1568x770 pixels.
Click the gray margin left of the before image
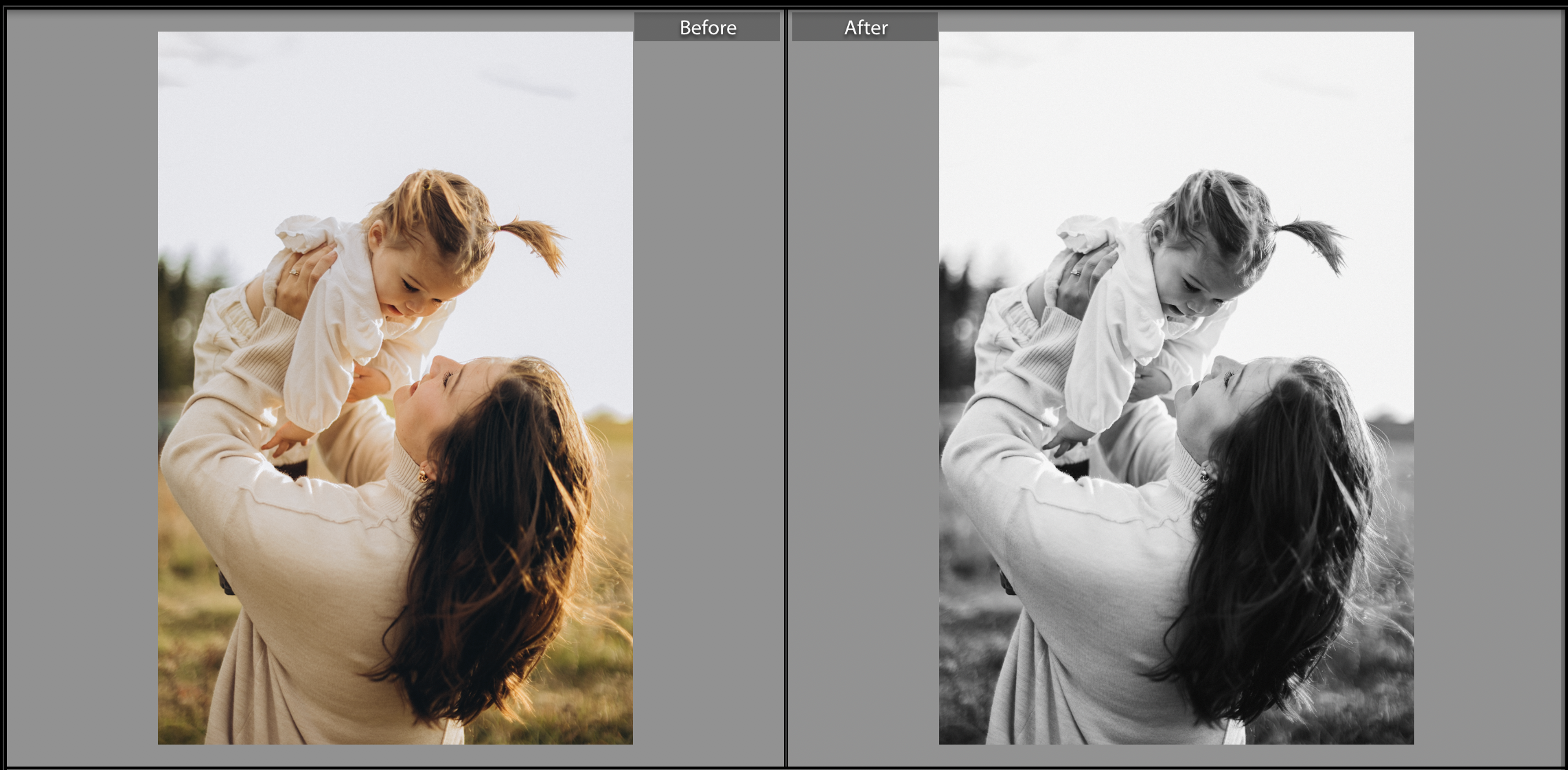[x=82, y=385]
